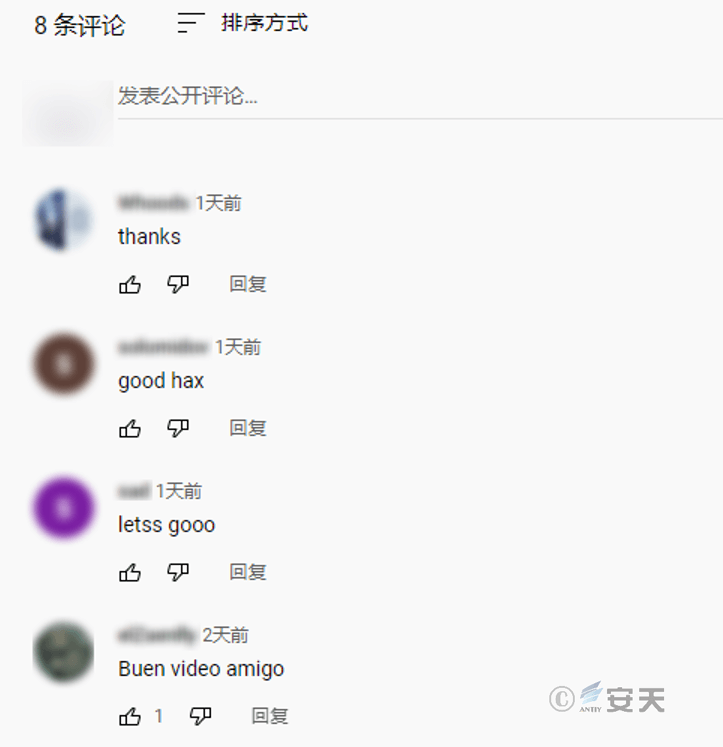Screen dimensions: 723x747
Task: Like the "thanks" comment
Action: click(130, 284)
